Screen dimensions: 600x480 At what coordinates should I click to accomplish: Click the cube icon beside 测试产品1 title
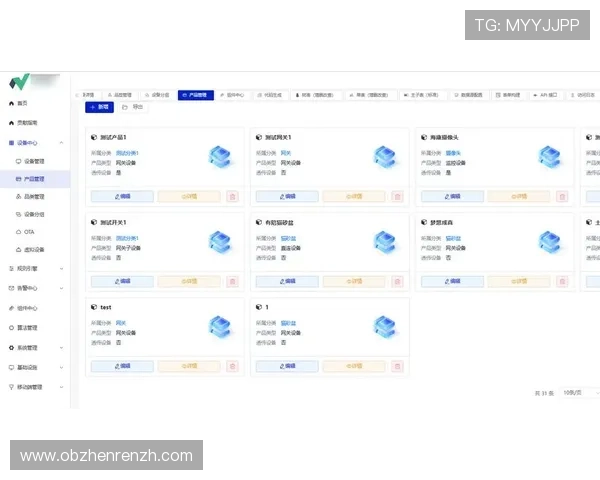[94, 137]
